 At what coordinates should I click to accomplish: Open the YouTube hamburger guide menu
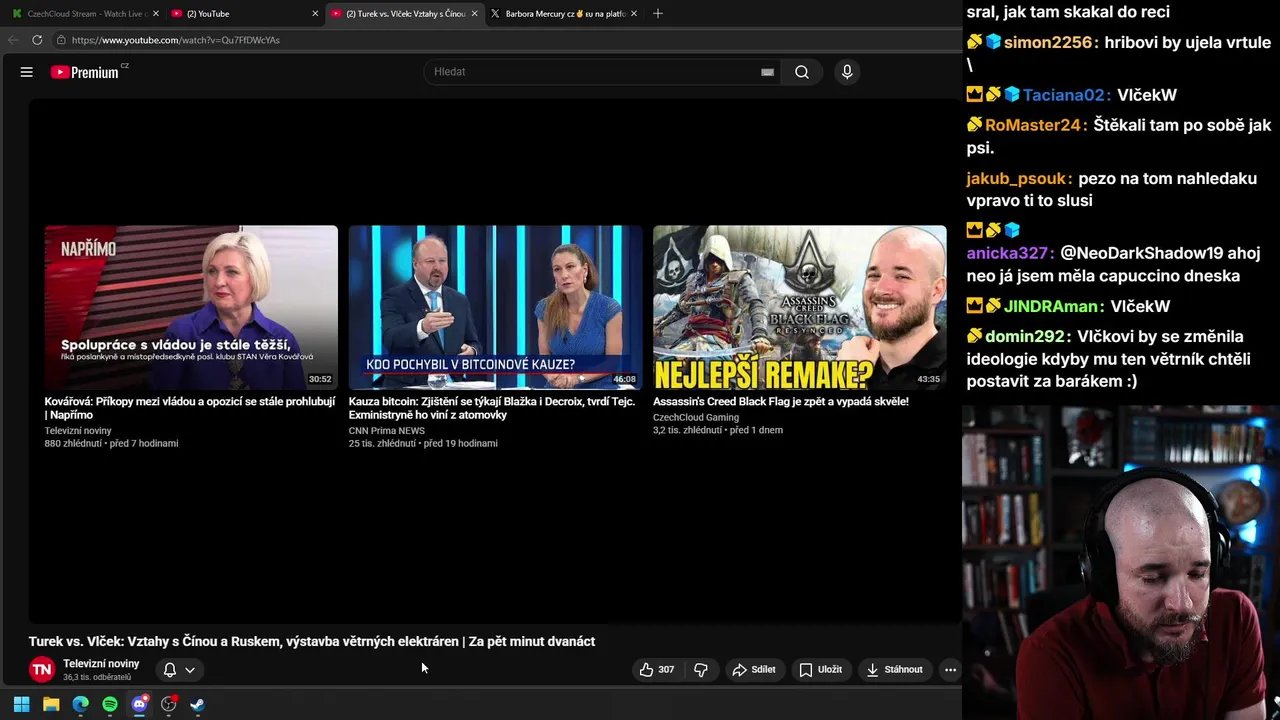(27, 72)
